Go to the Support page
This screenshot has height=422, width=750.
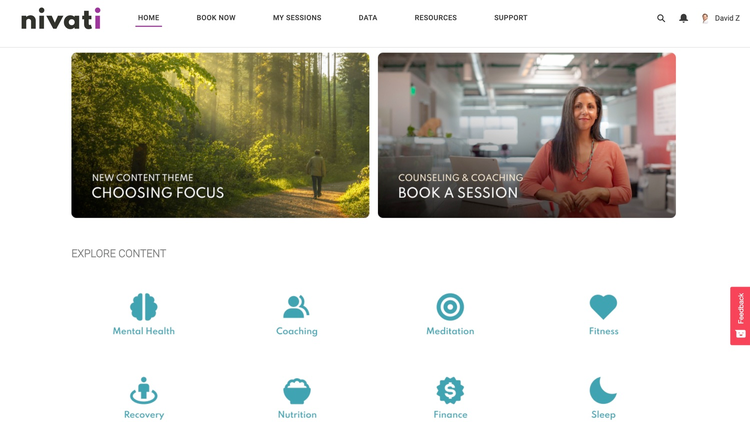click(510, 18)
